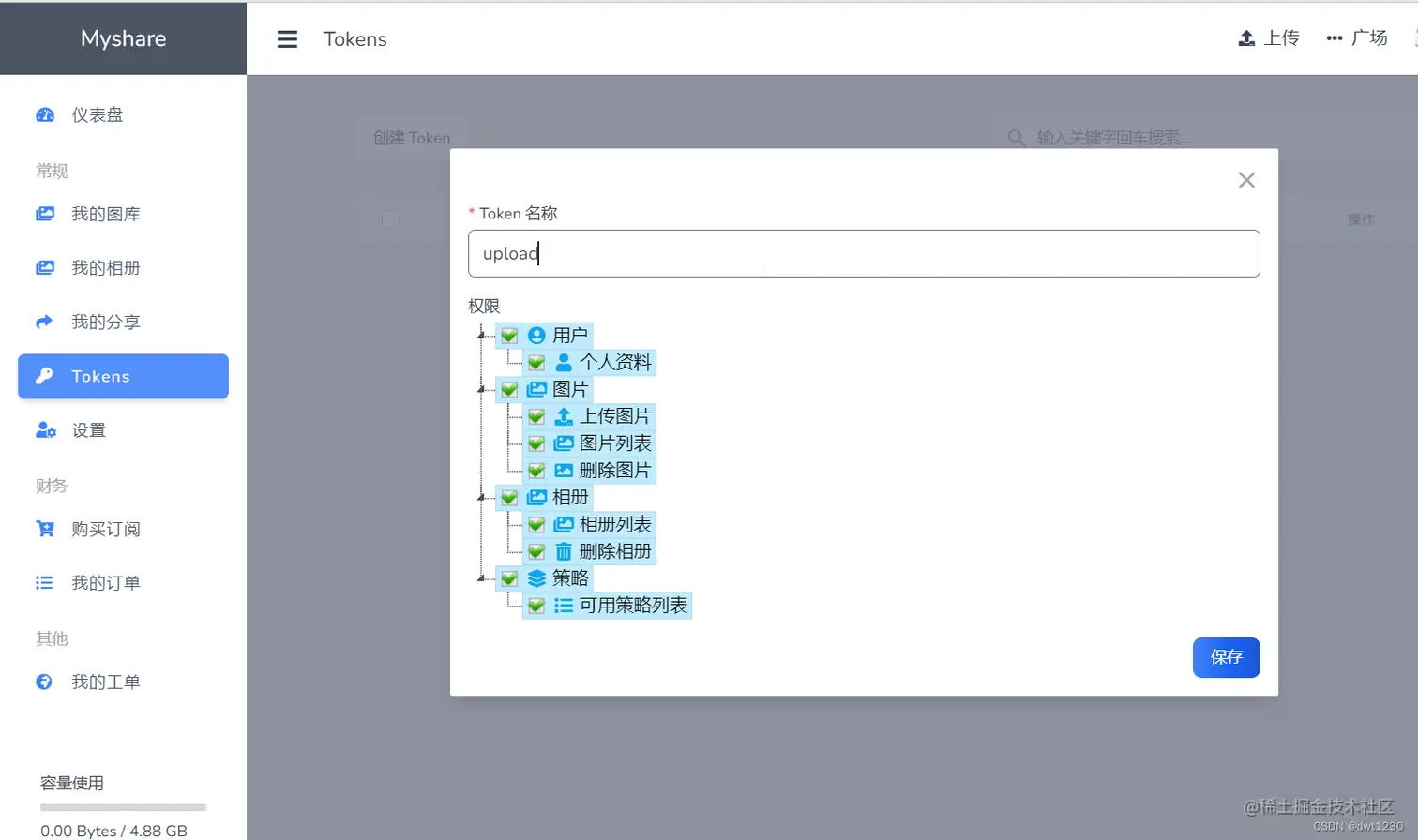
Task: Click 上传 in top header
Action: click(1269, 38)
